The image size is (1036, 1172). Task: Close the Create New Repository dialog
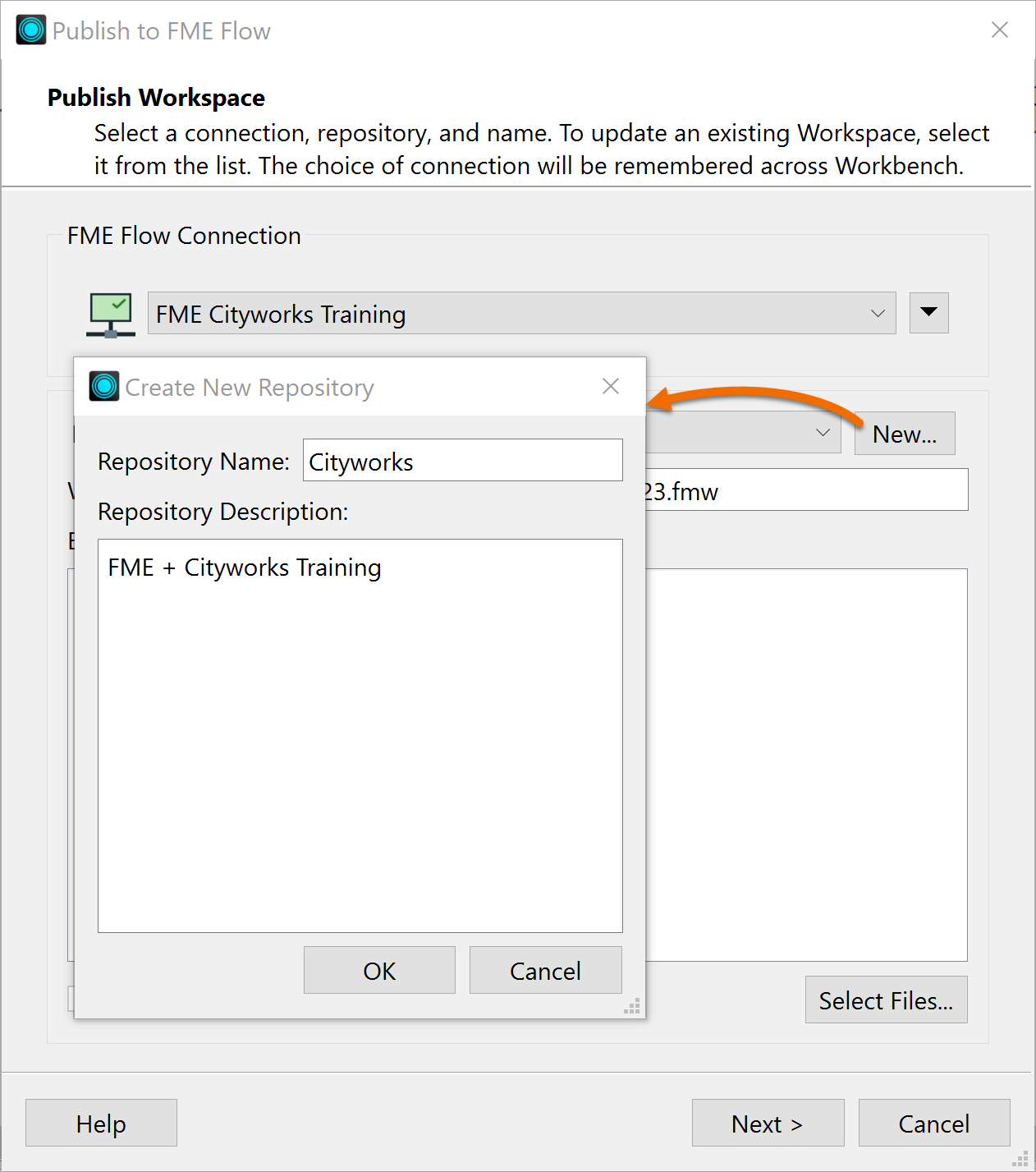(x=611, y=386)
